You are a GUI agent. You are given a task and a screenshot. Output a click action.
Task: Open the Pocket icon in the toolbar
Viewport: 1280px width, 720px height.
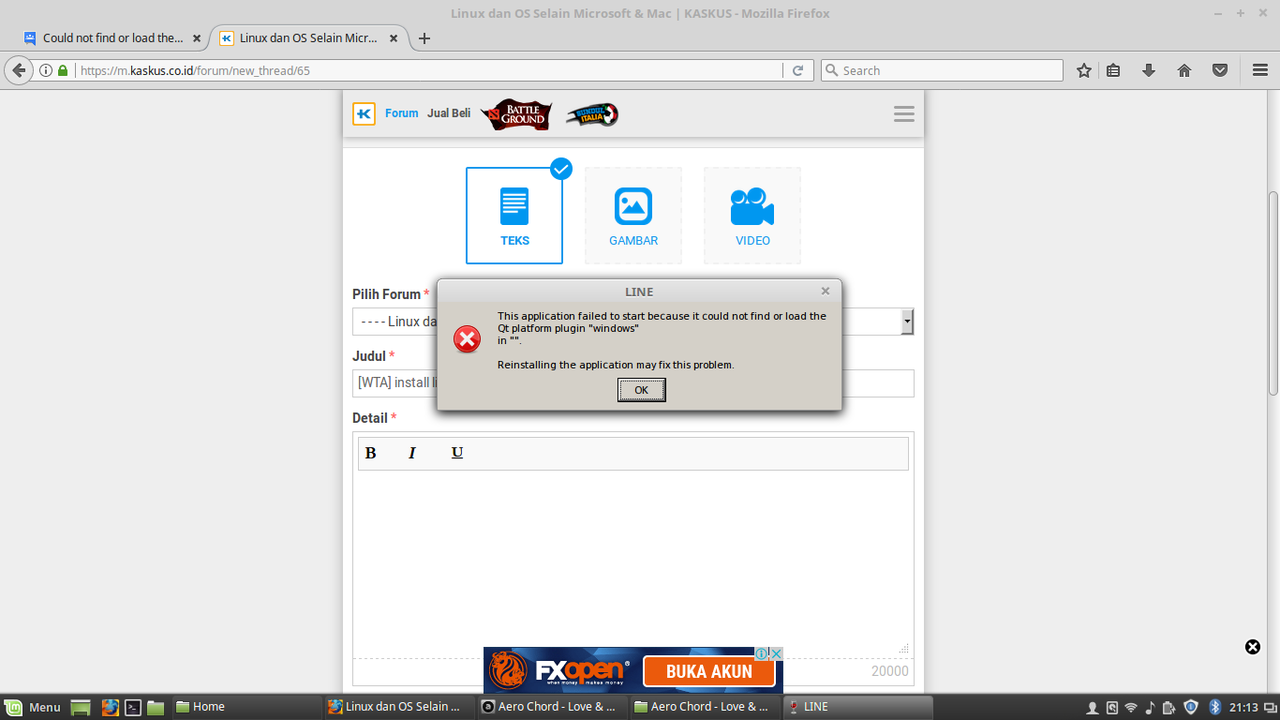tap(1220, 71)
